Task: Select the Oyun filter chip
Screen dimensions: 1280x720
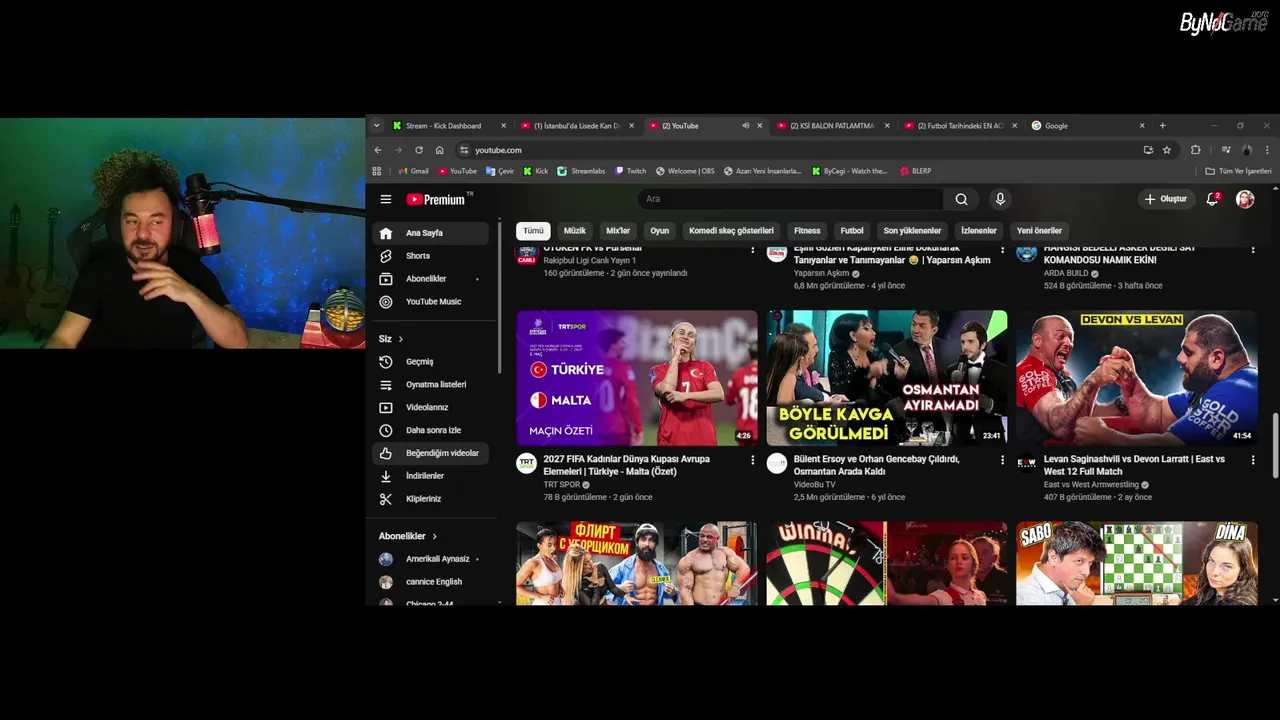Action: point(660,231)
